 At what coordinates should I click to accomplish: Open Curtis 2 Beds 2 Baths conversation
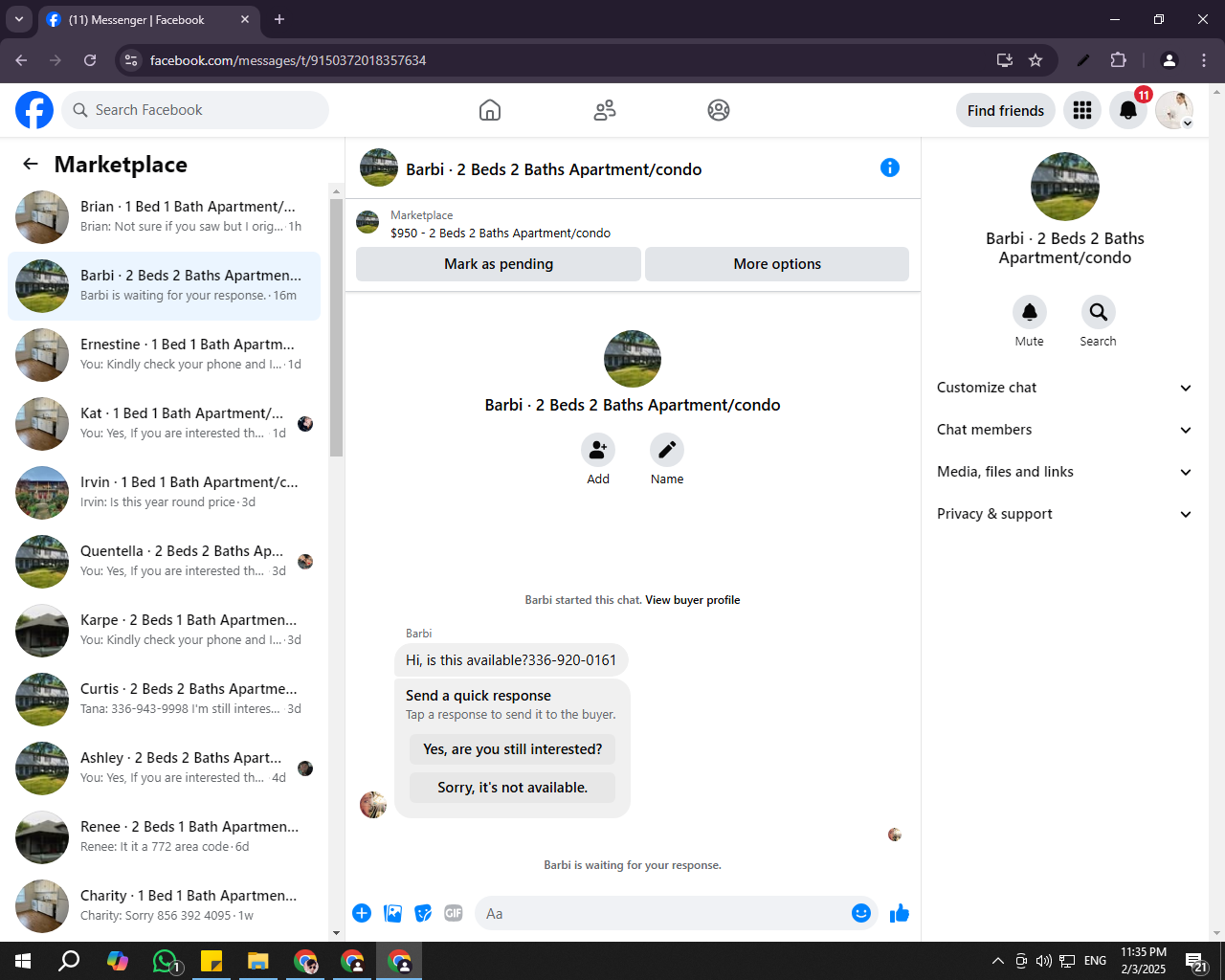(165, 700)
